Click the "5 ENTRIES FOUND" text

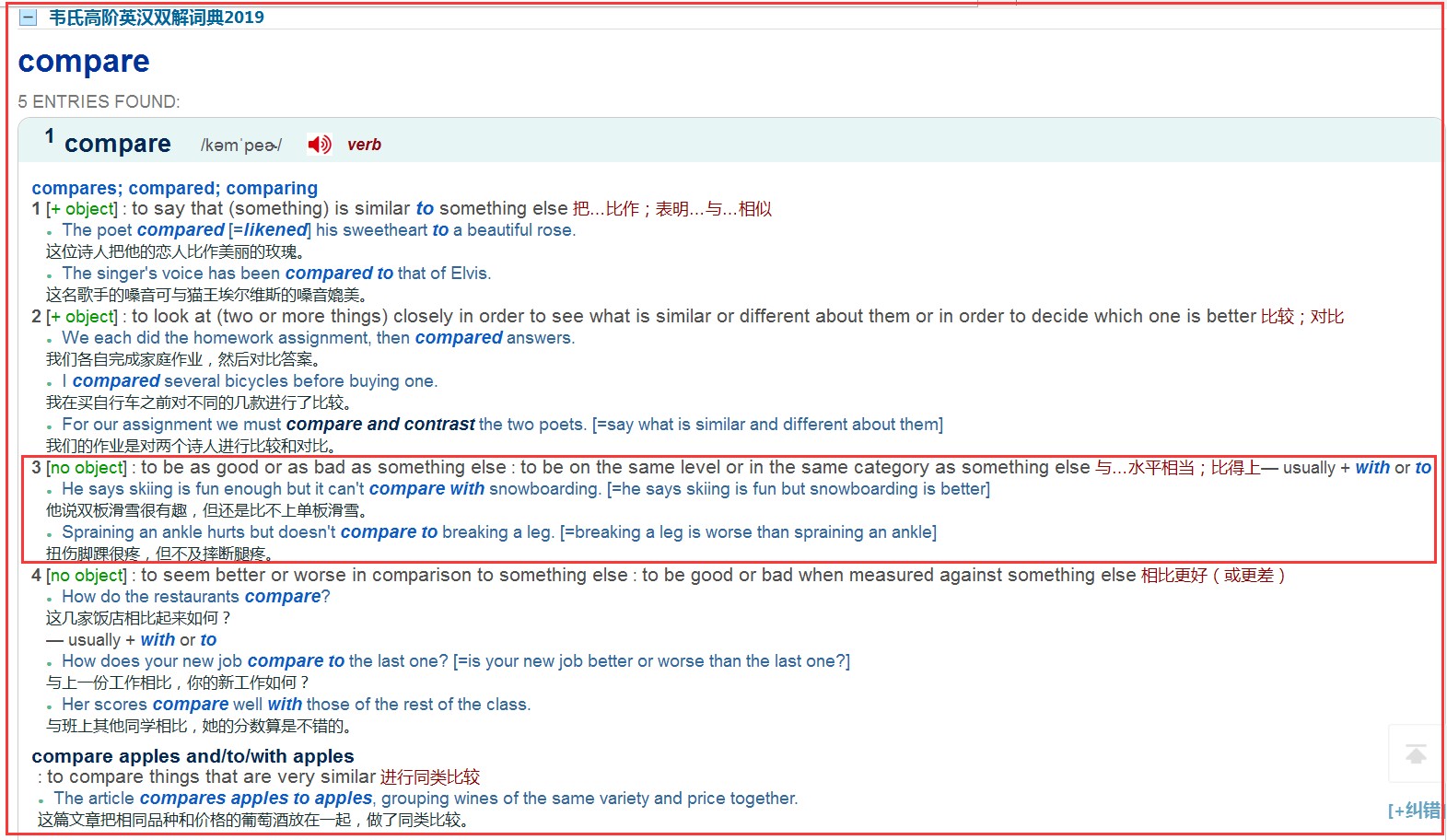point(99,101)
